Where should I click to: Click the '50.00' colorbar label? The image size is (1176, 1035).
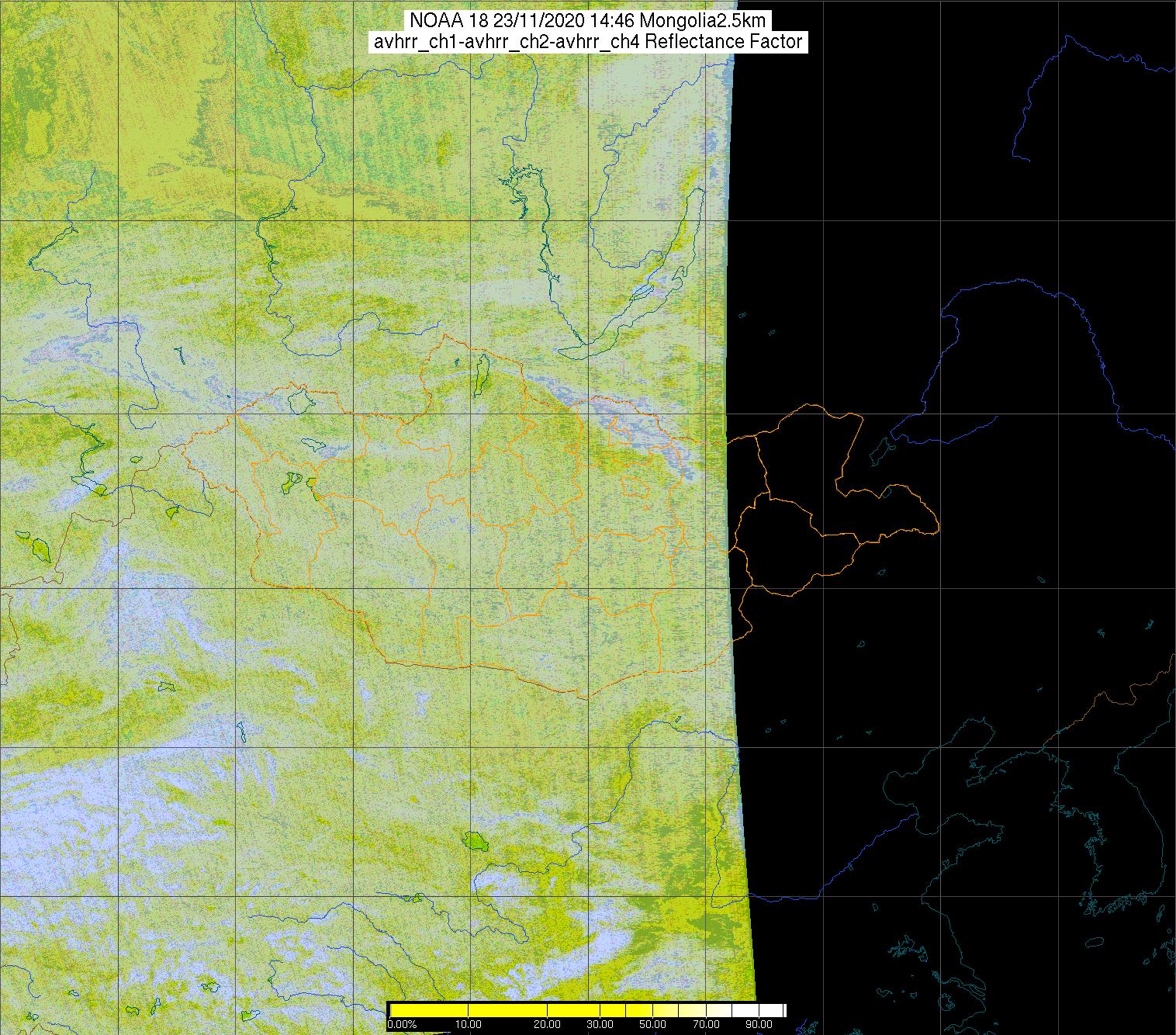(x=652, y=1026)
